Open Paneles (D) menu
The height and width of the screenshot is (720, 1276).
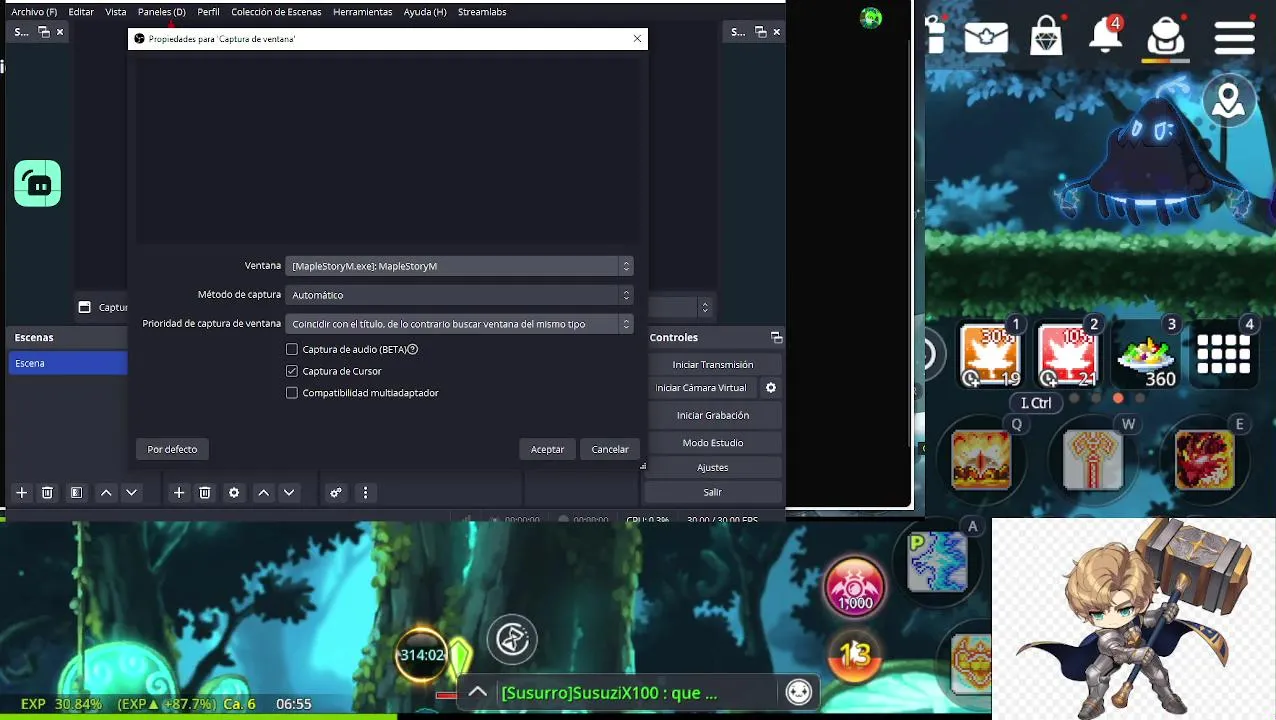click(x=162, y=12)
